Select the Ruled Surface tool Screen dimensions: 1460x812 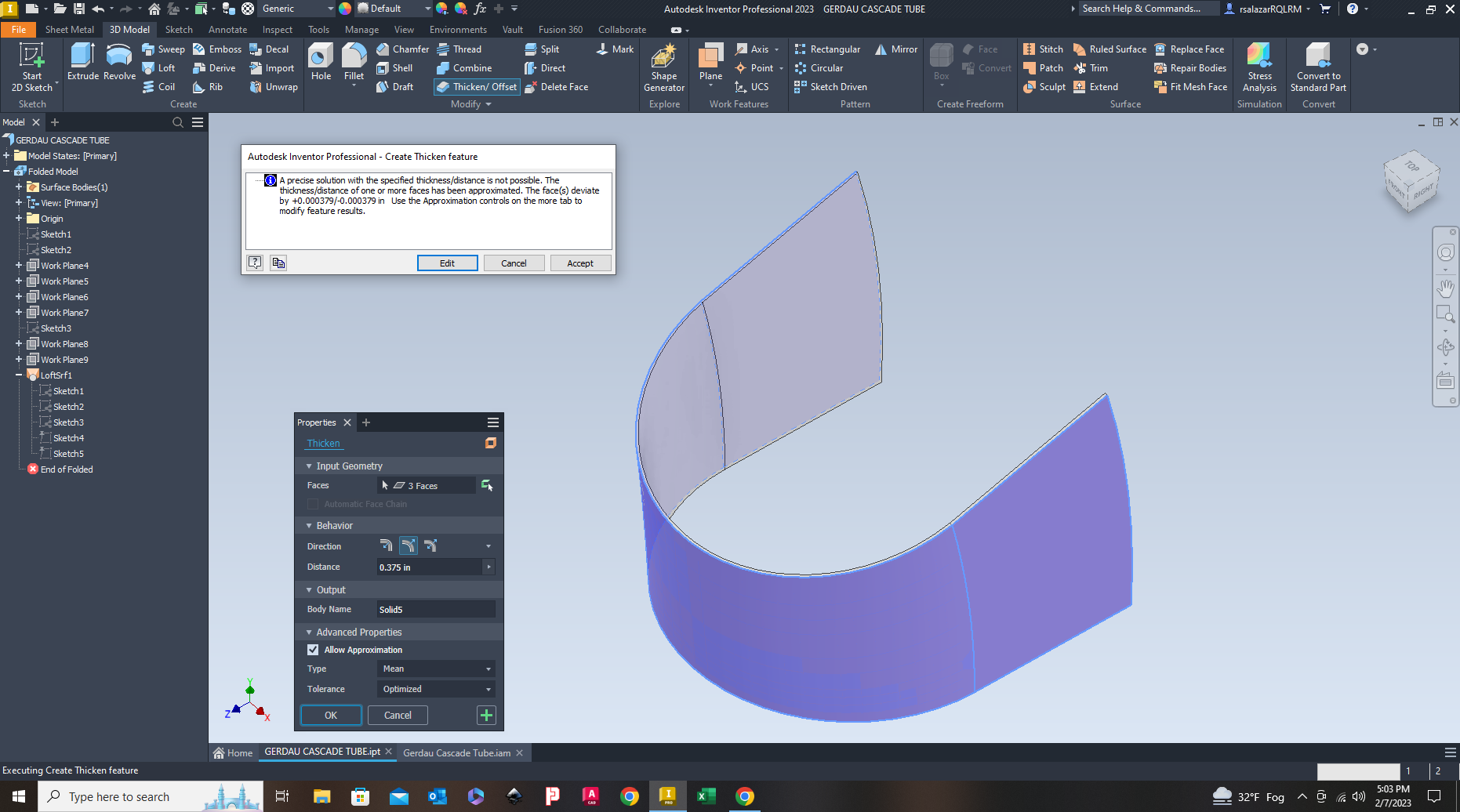tap(1110, 49)
